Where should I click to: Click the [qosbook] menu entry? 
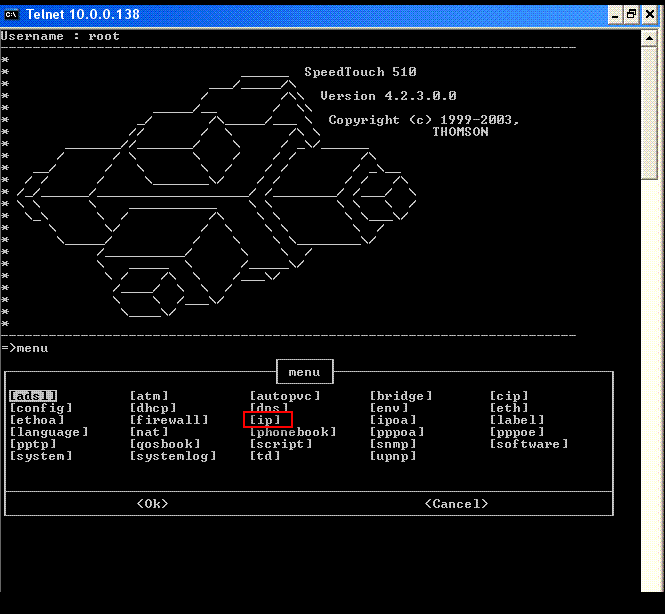point(165,444)
